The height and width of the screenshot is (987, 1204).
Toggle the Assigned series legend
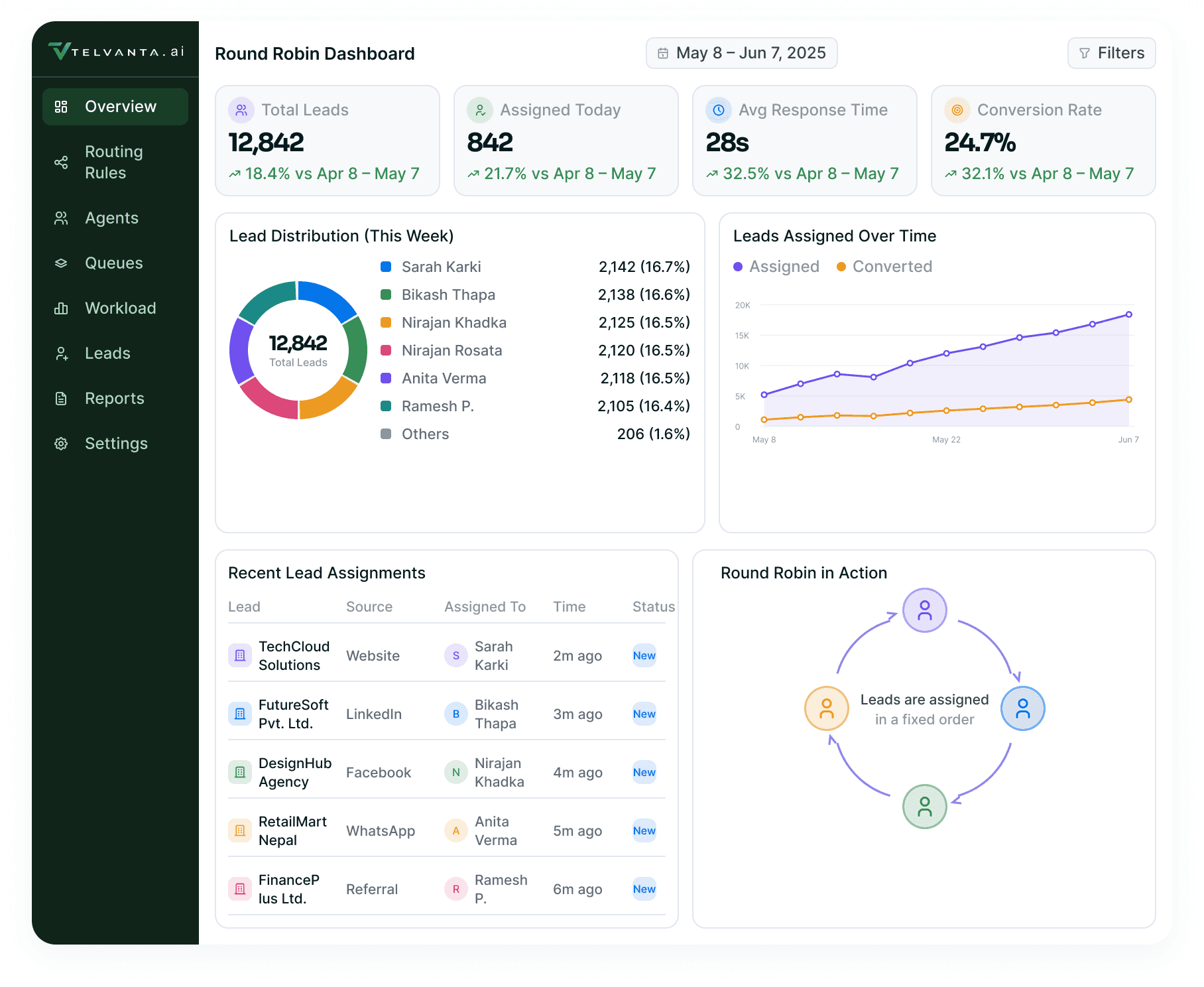[x=776, y=267]
